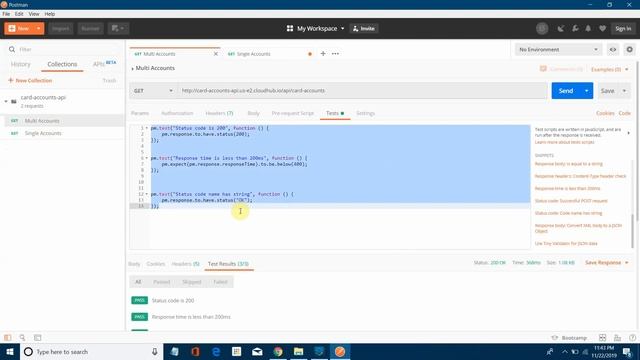The image size is (640, 360).
Task: Click the Import button in the header
Action: pyautogui.click(x=60, y=29)
